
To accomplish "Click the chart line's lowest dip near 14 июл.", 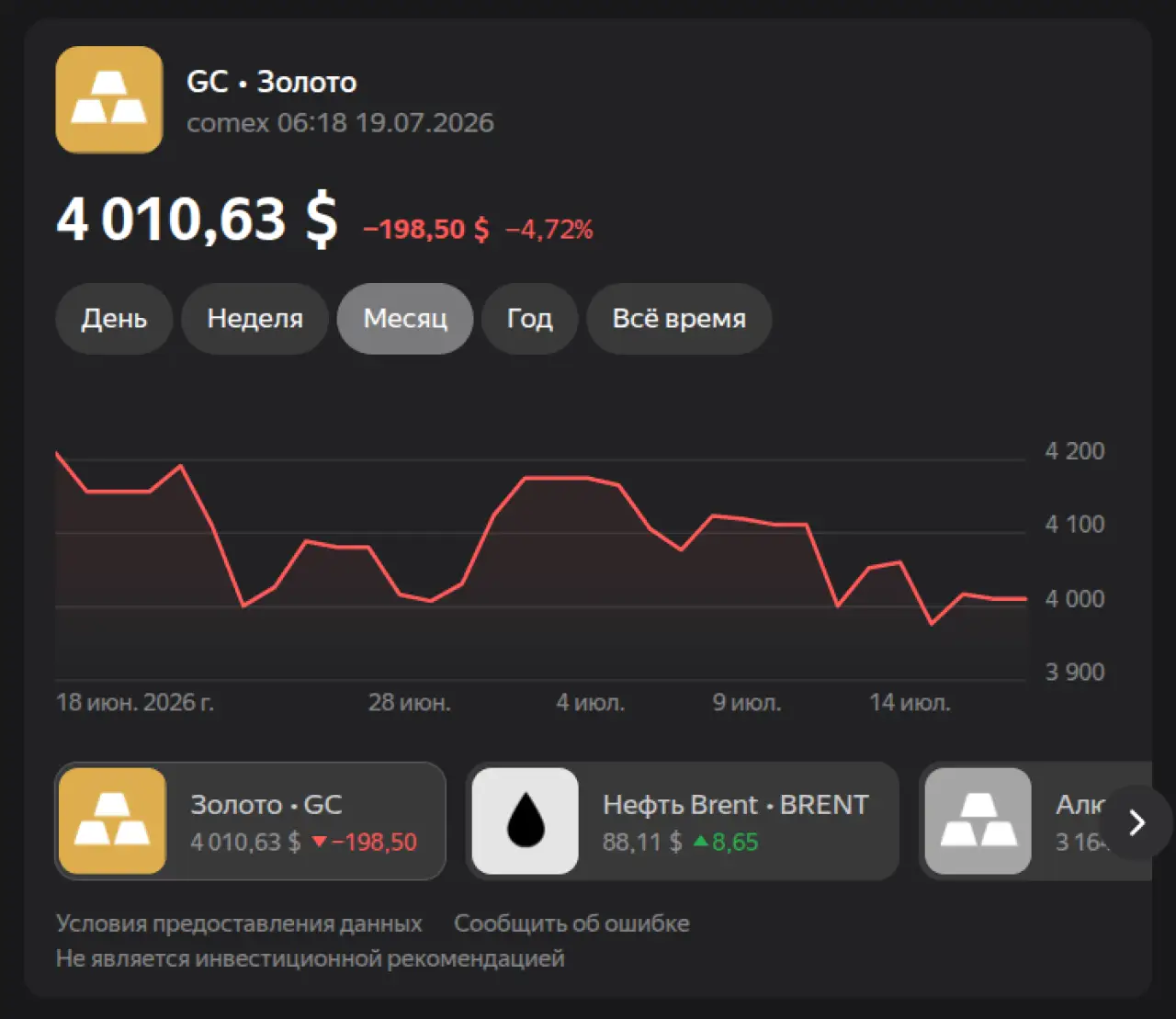I will pos(932,624).
